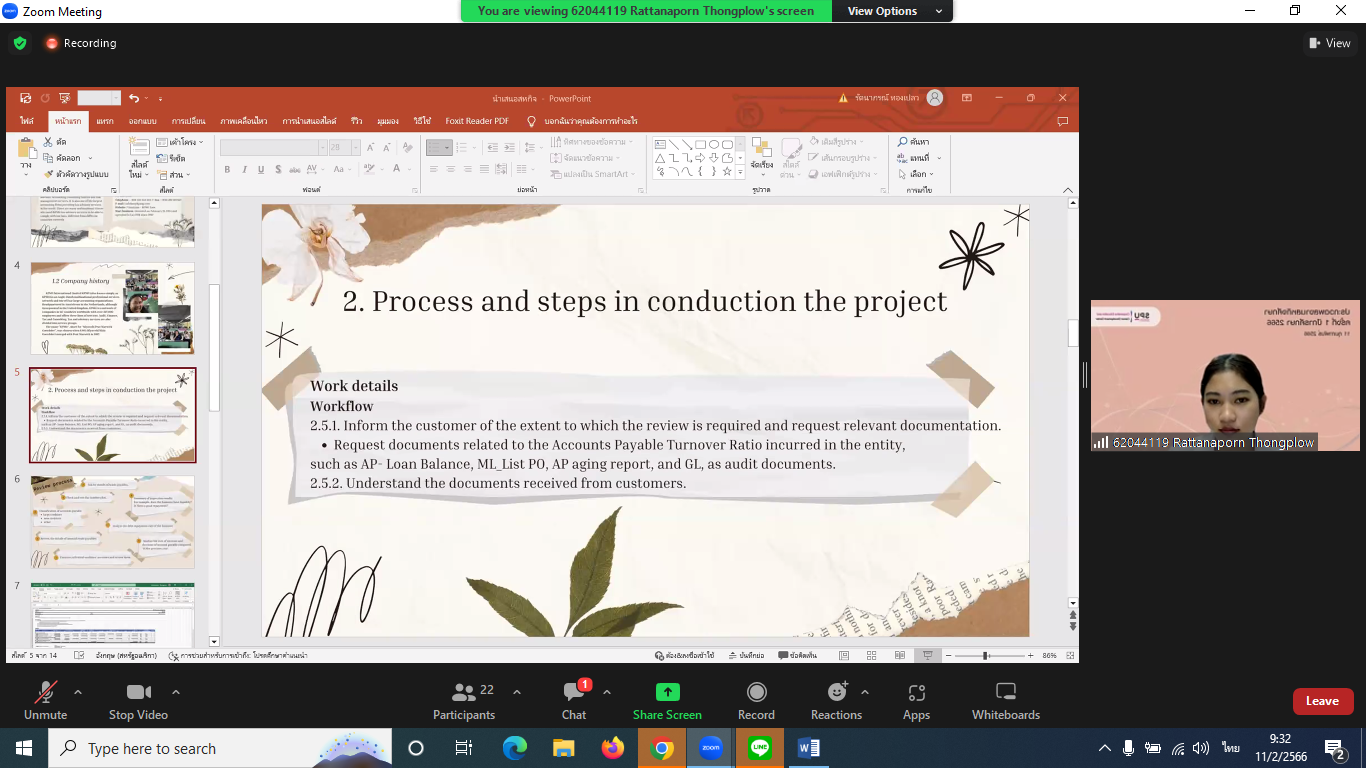Viewport: 1366px width, 768px height.
Task: Open the Reactions menu
Action: (836, 700)
